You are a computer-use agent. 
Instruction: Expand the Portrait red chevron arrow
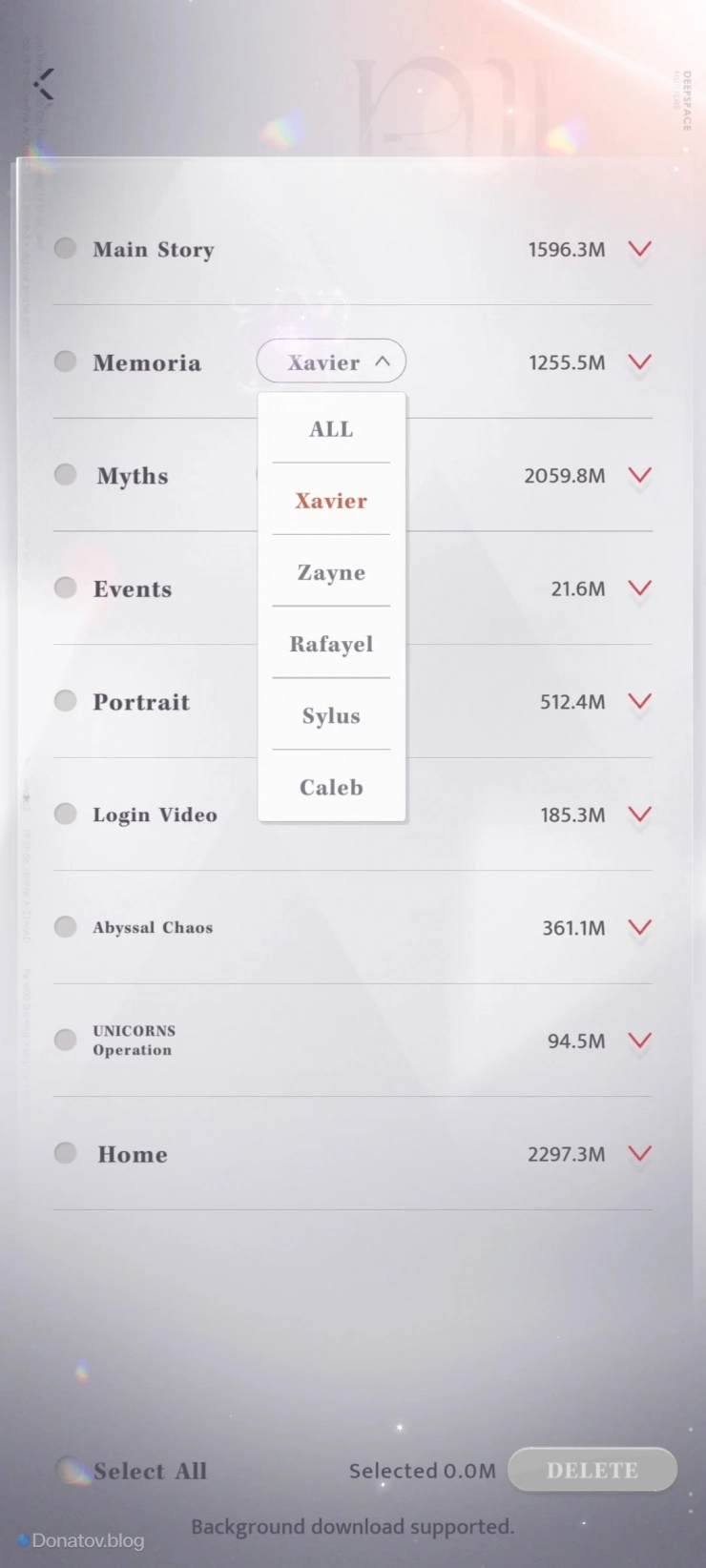coord(639,701)
